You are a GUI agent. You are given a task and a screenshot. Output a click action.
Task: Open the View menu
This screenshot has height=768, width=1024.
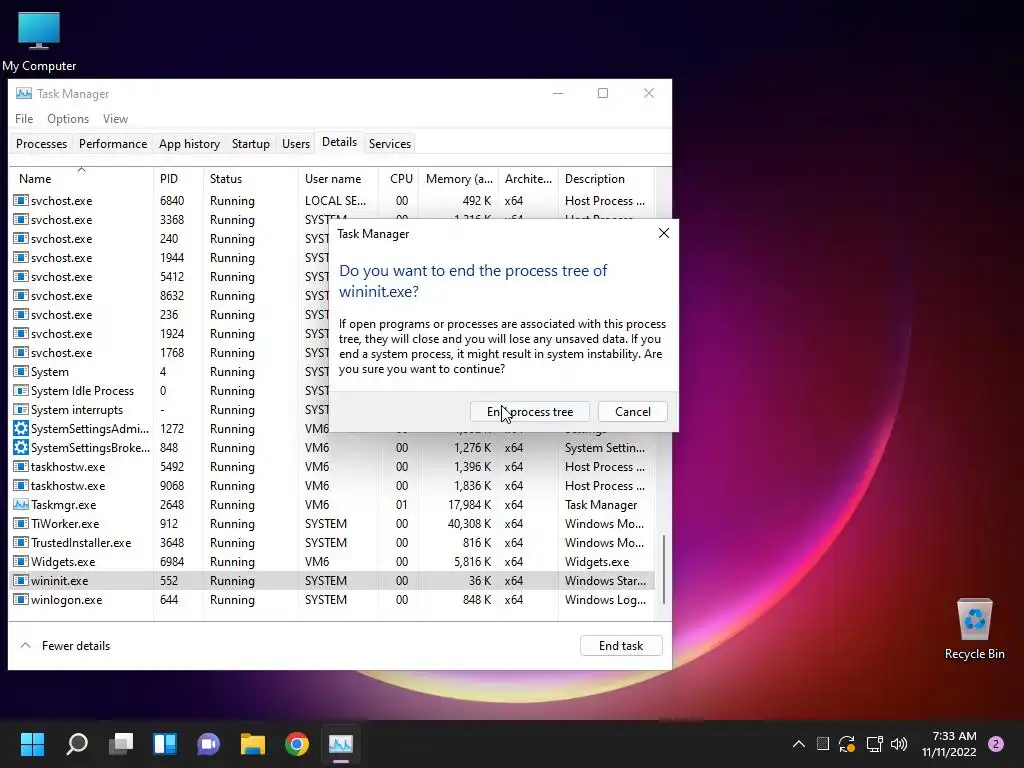tap(115, 119)
